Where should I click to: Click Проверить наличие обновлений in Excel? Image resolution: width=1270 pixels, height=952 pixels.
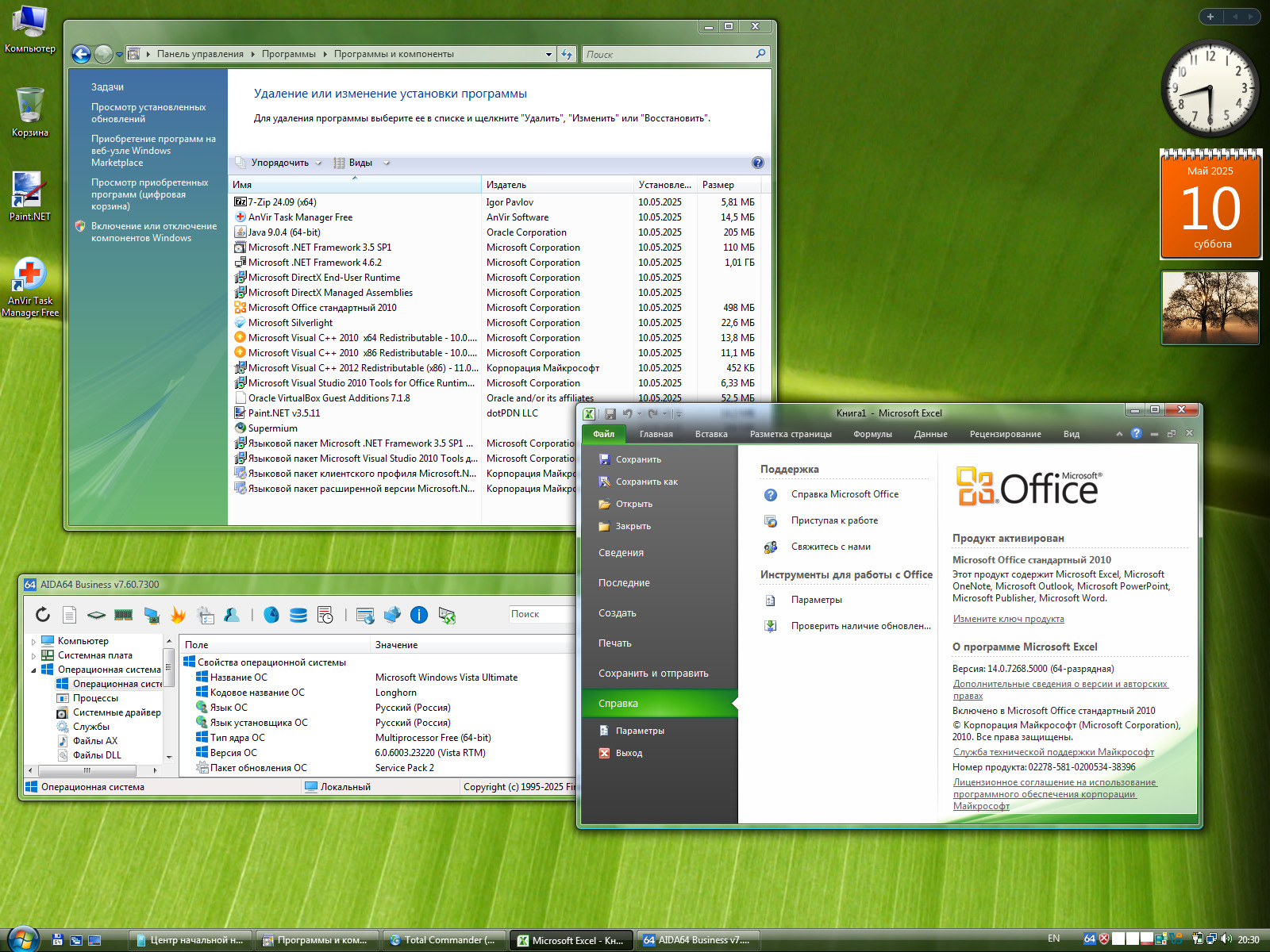click(860, 626)
